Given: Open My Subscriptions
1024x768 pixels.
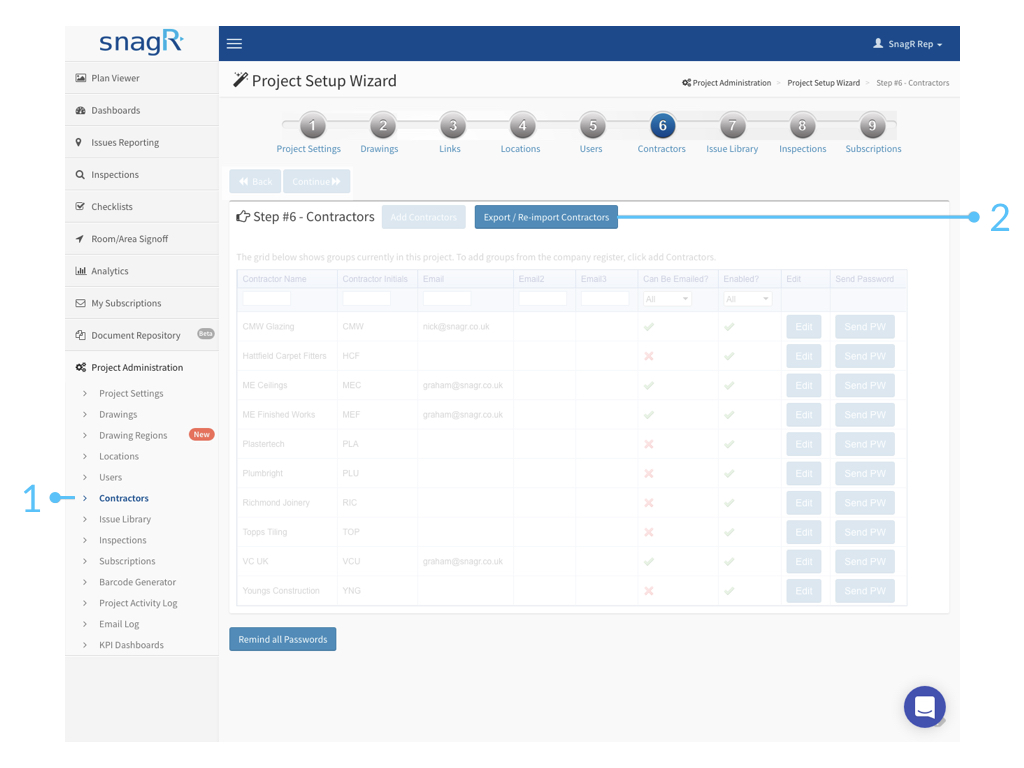Looking at the screenshot, I should [142, 303].
